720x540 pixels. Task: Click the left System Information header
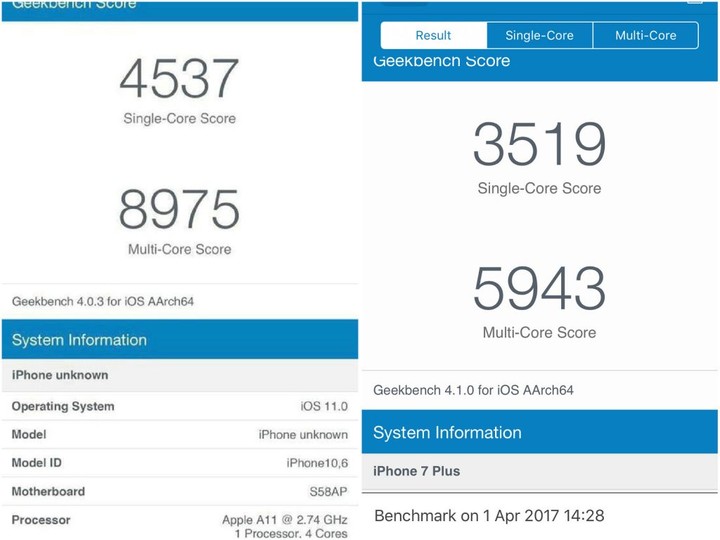click(x=180, y=339)
